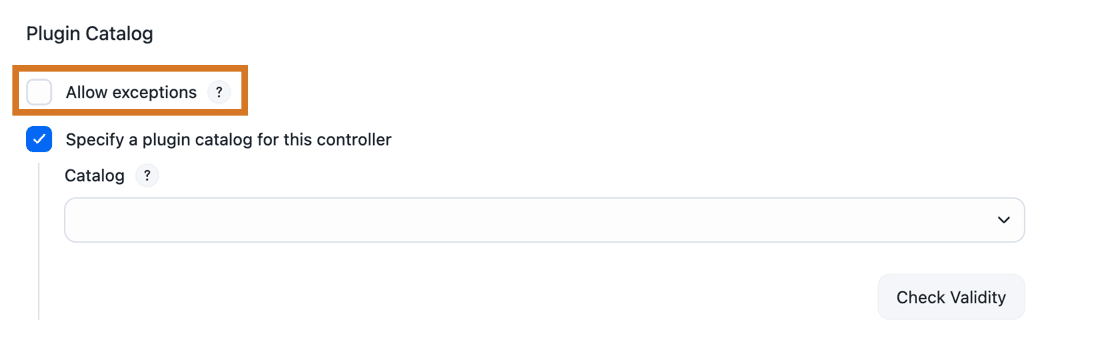The height and width of the screenshot is (360, 1100).
Task: Click the blue checkmark icon
Action: point(39,139)
